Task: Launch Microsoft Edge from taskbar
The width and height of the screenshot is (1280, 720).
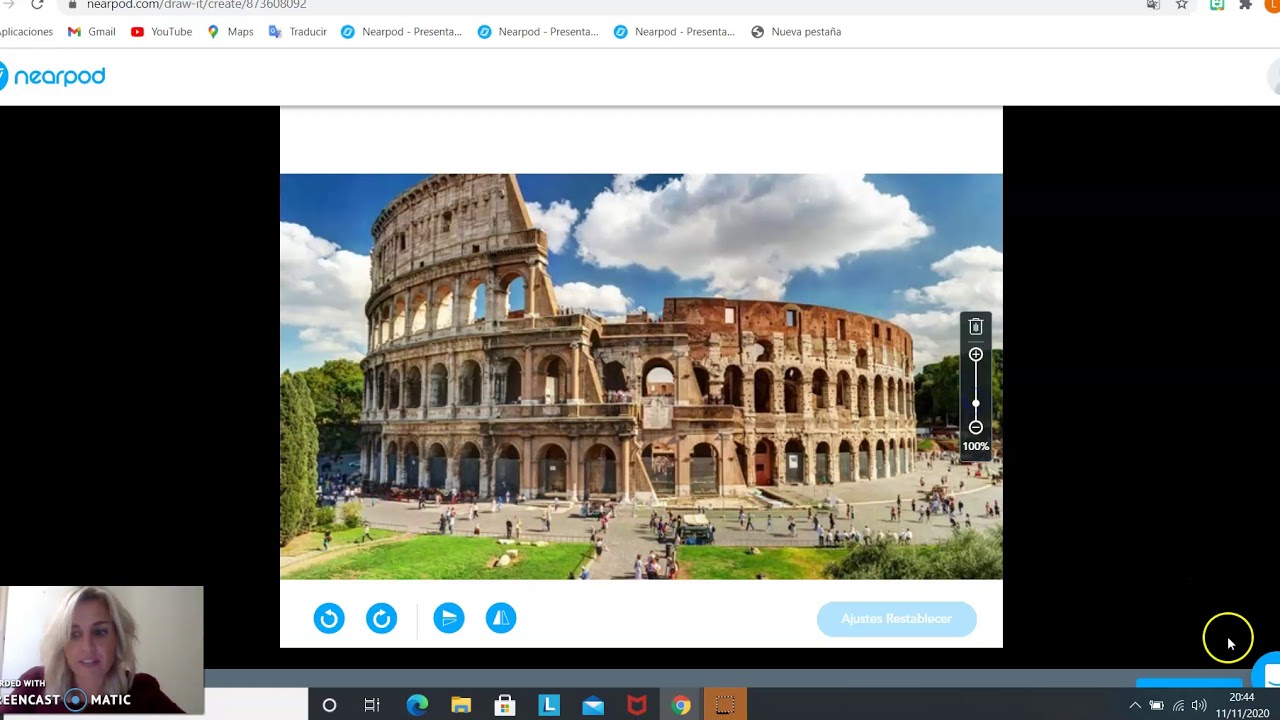Action: (417, 705)
